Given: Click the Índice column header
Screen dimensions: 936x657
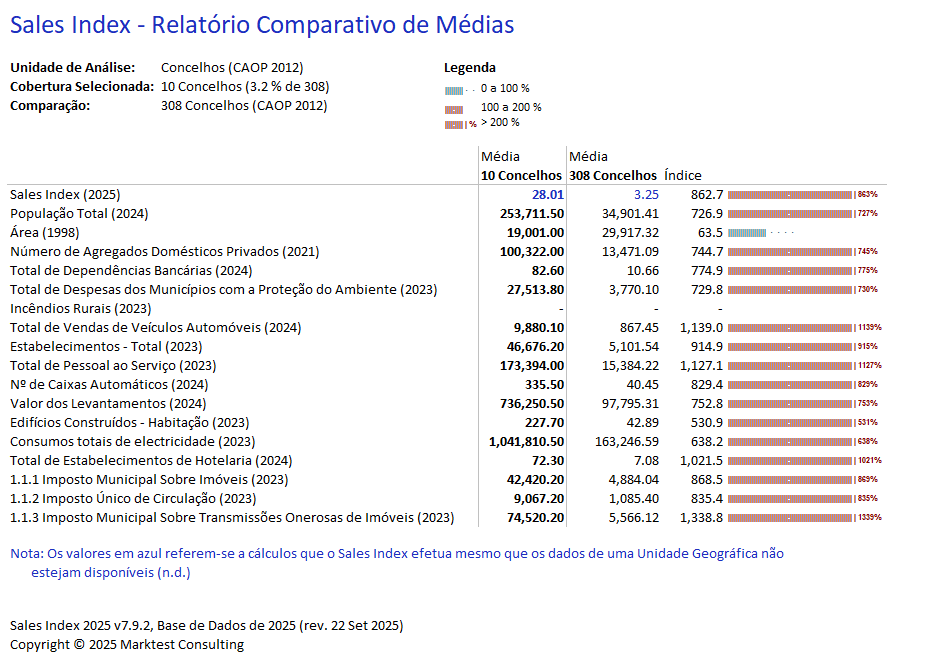Looking at the screenshot, I should click(683, 175).
